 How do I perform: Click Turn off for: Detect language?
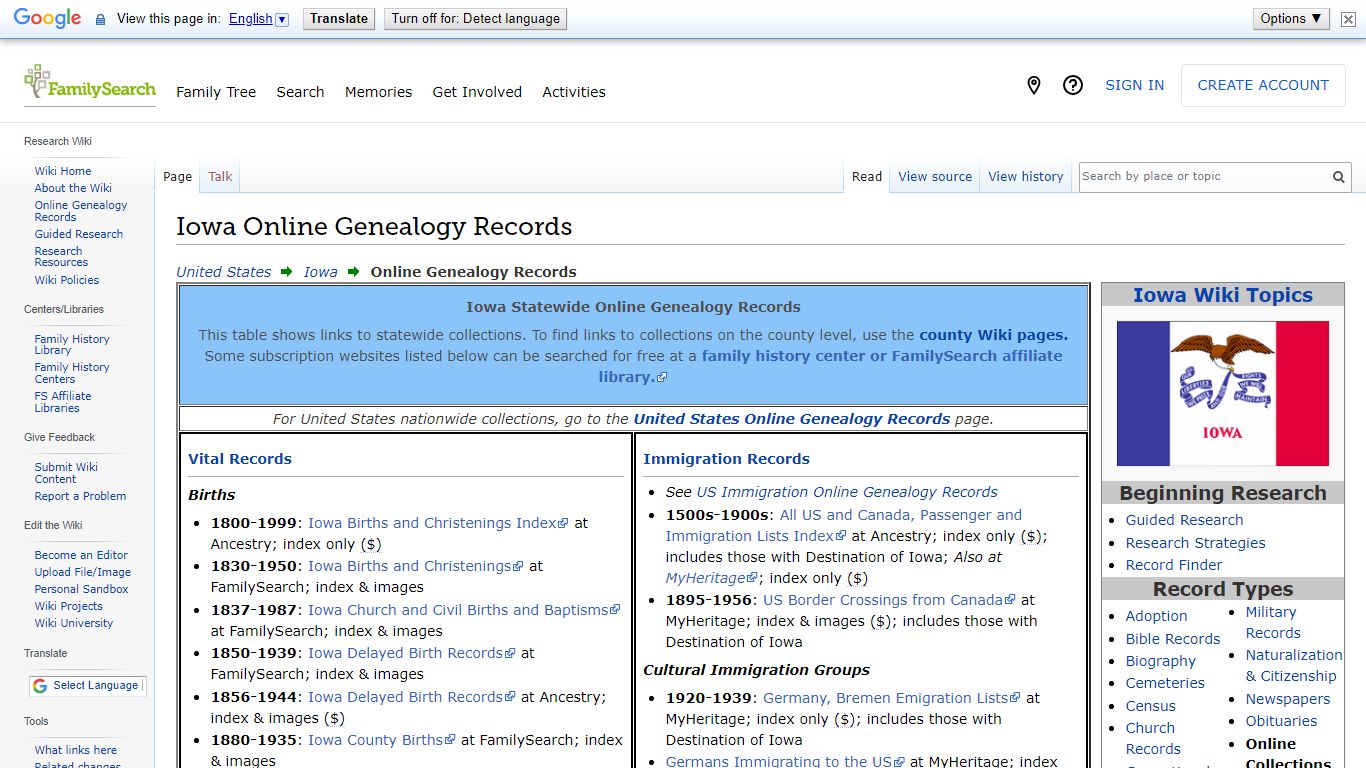point(476,19)
